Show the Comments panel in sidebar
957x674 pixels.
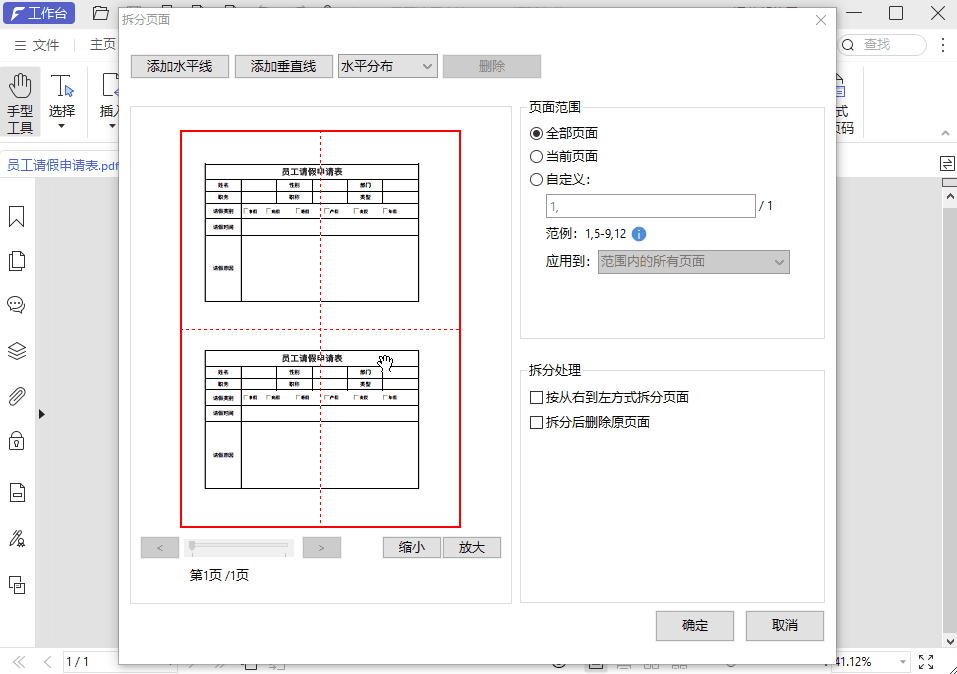(x=16, y=304)
